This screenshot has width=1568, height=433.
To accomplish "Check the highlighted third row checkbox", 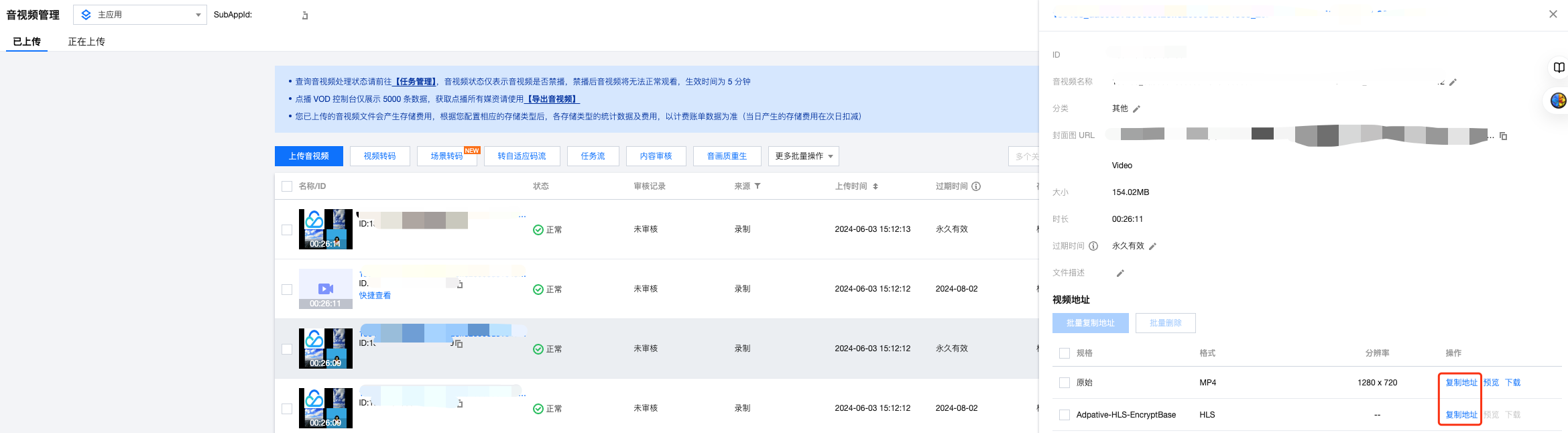I will (287, 349).
